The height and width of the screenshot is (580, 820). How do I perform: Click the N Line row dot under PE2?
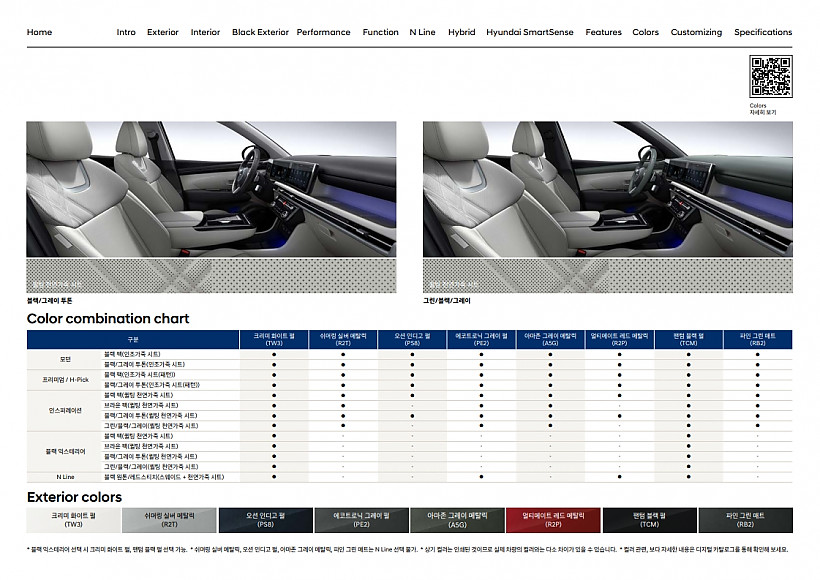[x=481, y=477]
